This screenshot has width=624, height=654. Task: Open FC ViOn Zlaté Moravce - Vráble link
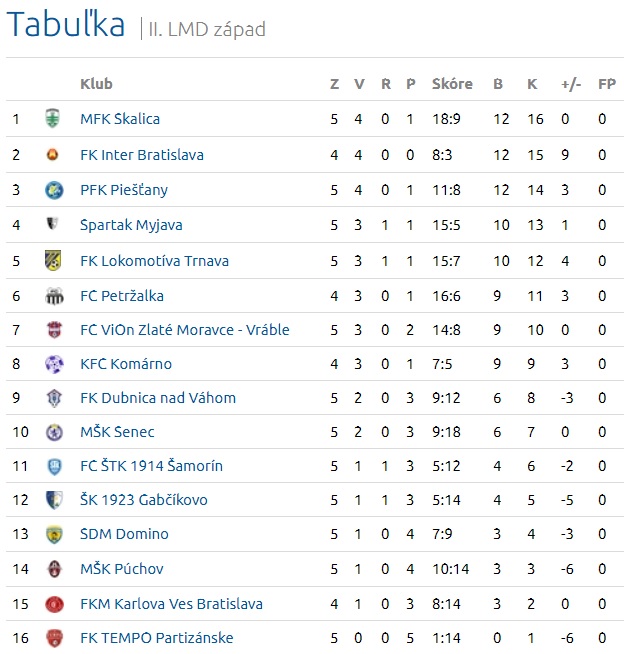coord(185,330)
